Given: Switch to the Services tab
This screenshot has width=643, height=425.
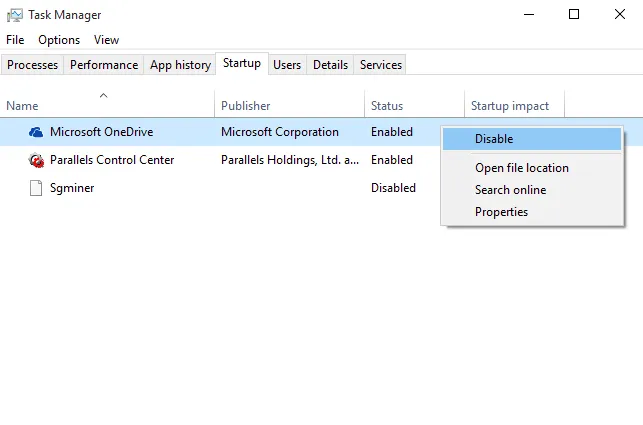Looking at the screenshot, I should coord(381,65).
